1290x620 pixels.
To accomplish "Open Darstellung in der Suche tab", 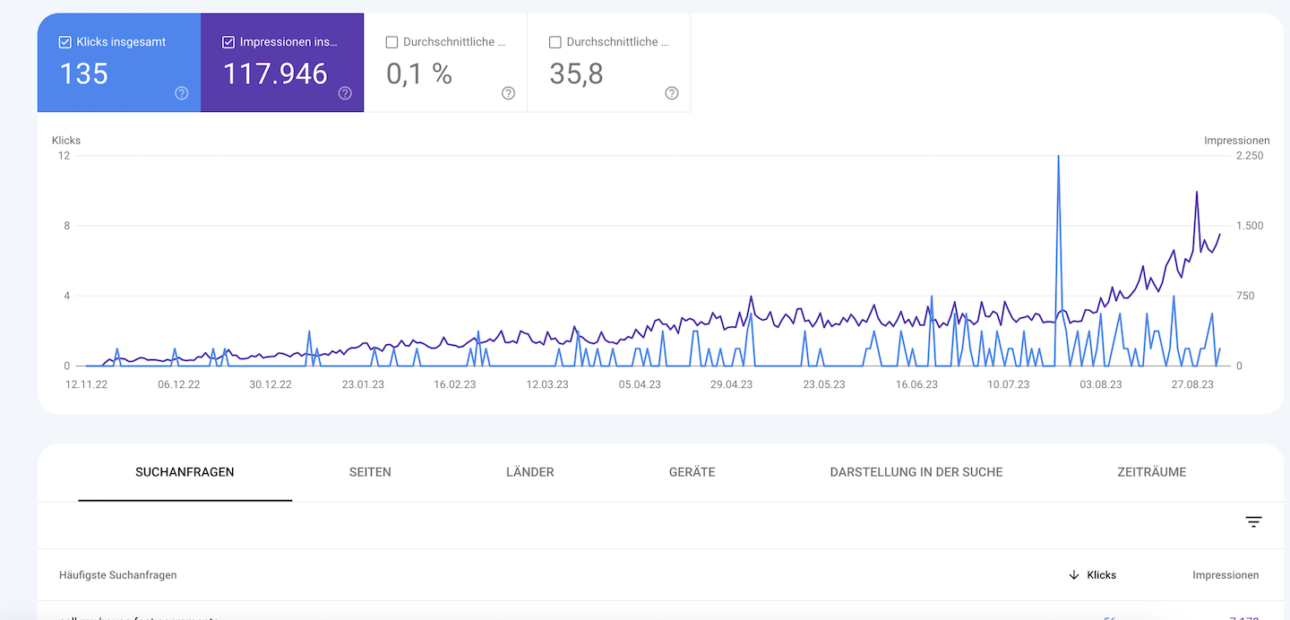I will pyautogui.click(x=916, y=472).
